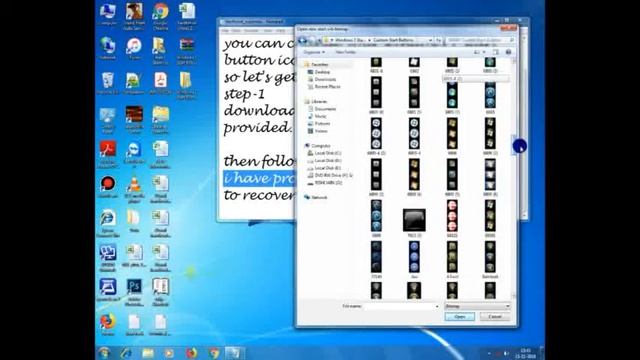
Task: Select Recent Places under Favorites
Action: click(x=327, y=87)
